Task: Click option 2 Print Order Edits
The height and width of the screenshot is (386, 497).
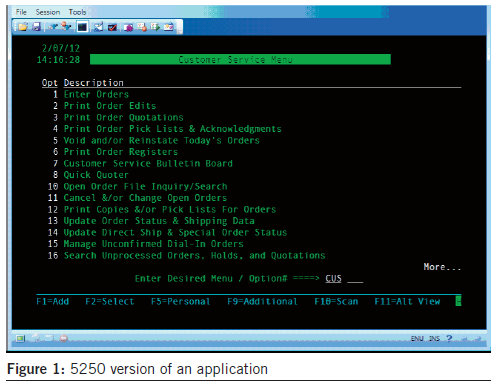Action: [x=110, y=106]
